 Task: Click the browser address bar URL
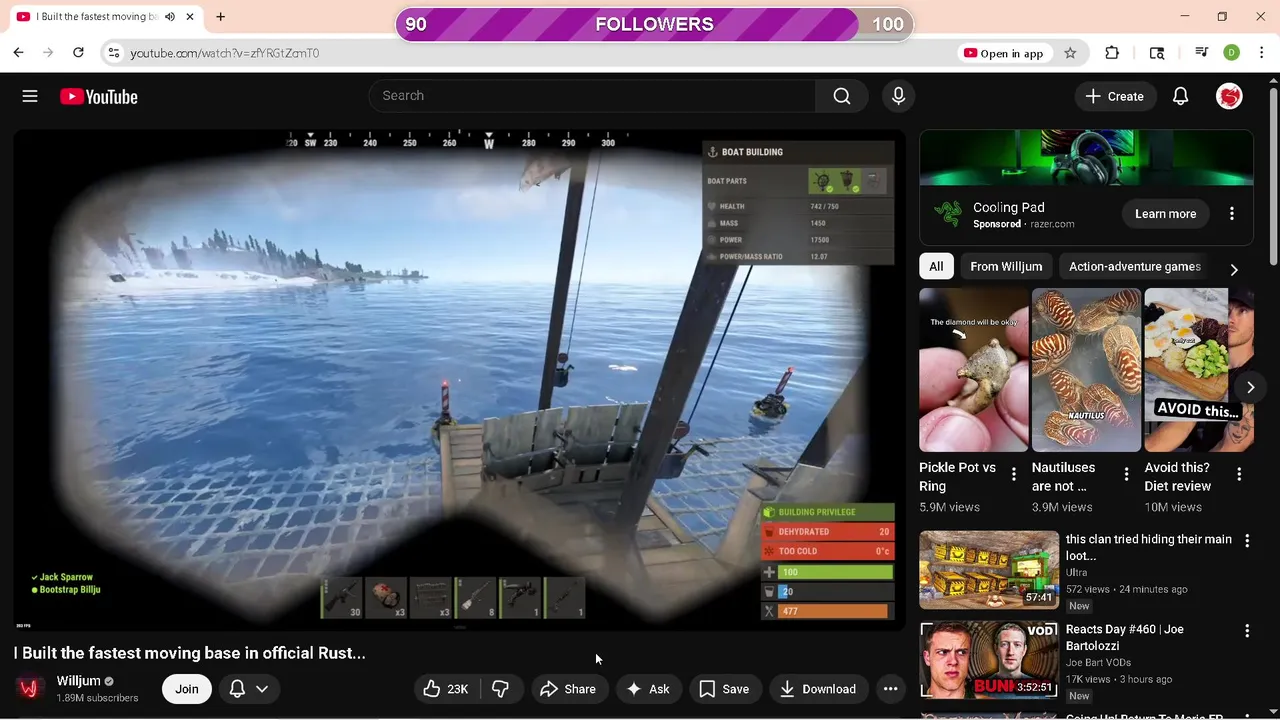click(225, 53)
